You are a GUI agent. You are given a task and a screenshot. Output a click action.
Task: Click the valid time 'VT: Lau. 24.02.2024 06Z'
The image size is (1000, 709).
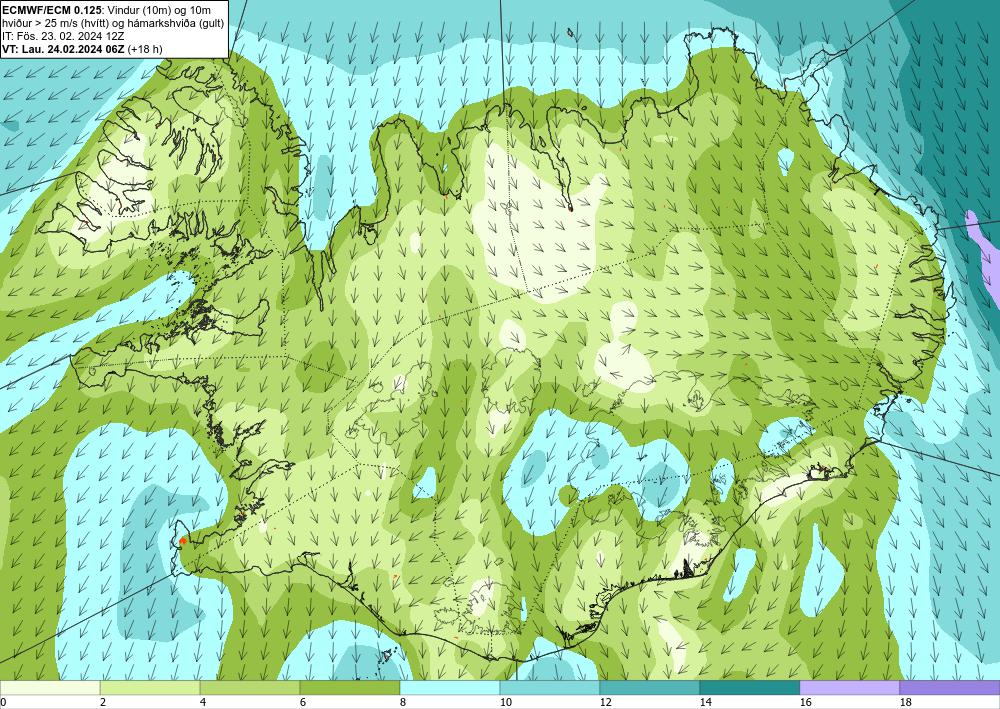(64, 49)
